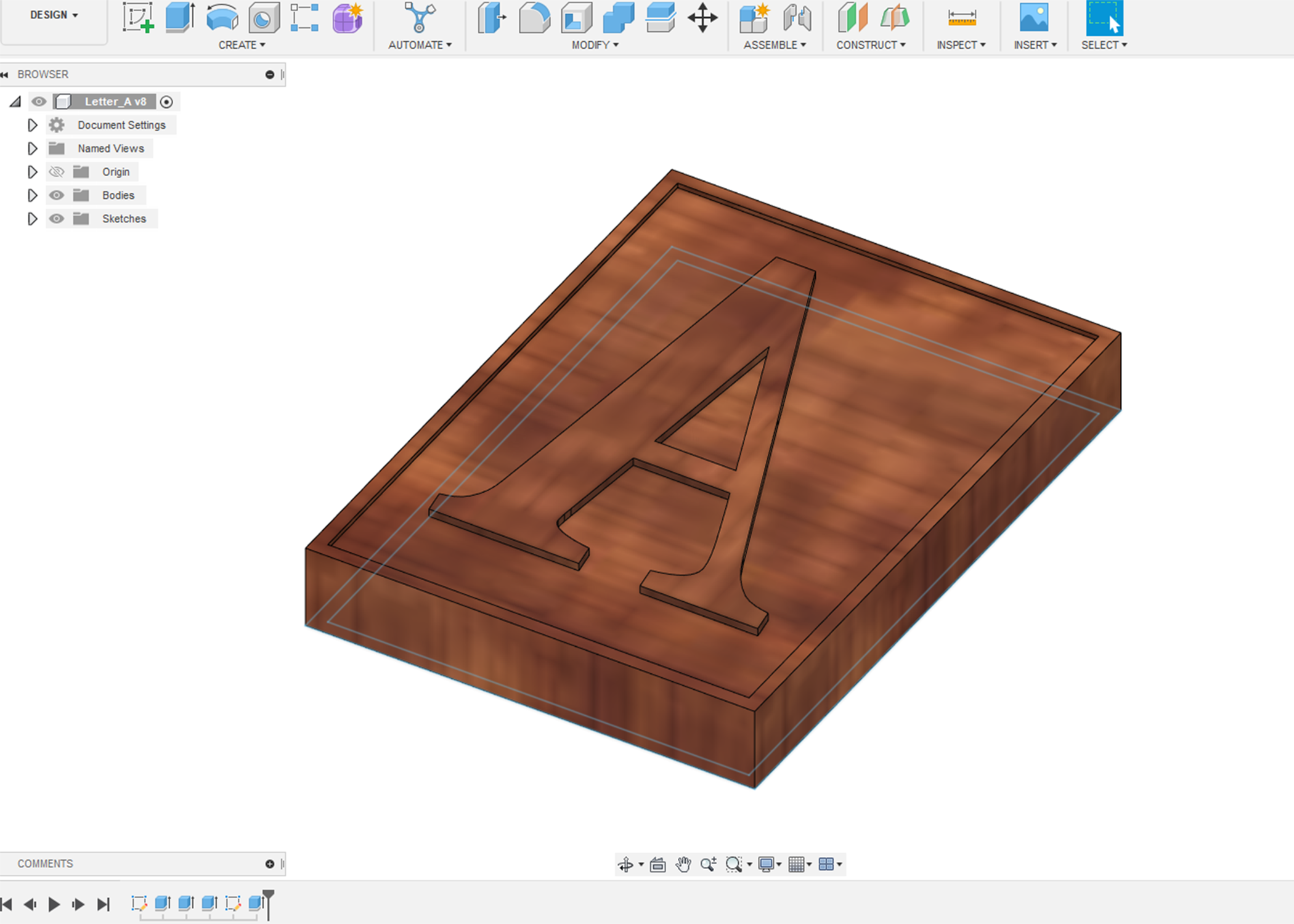Hide the Bodies folder visibility
The image size is (1294, 924).
57,195
